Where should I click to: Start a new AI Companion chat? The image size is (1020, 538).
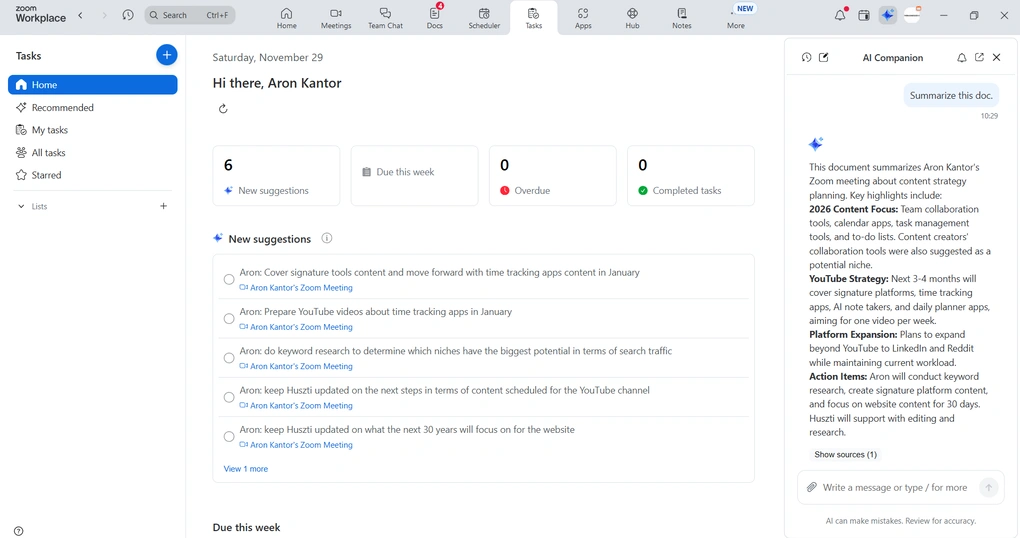tap(824, 57)
